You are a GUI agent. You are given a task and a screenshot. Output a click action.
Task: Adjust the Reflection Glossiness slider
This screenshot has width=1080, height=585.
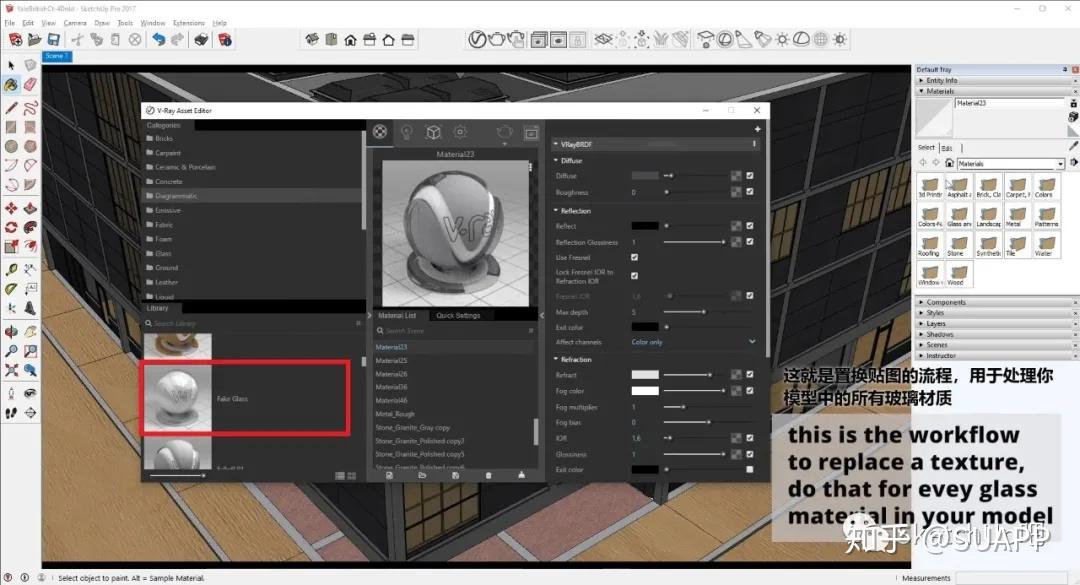pos(694,242)
